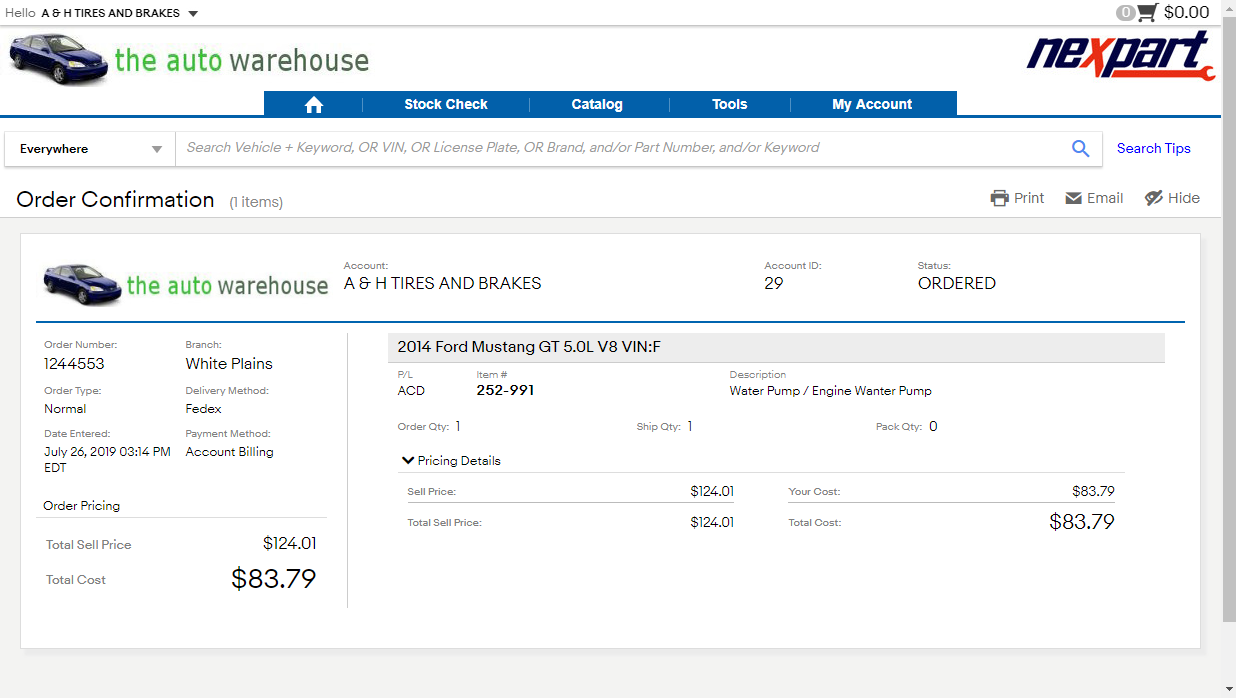Hide pricing with the Hide eye icon

[x=1154, y=198]
